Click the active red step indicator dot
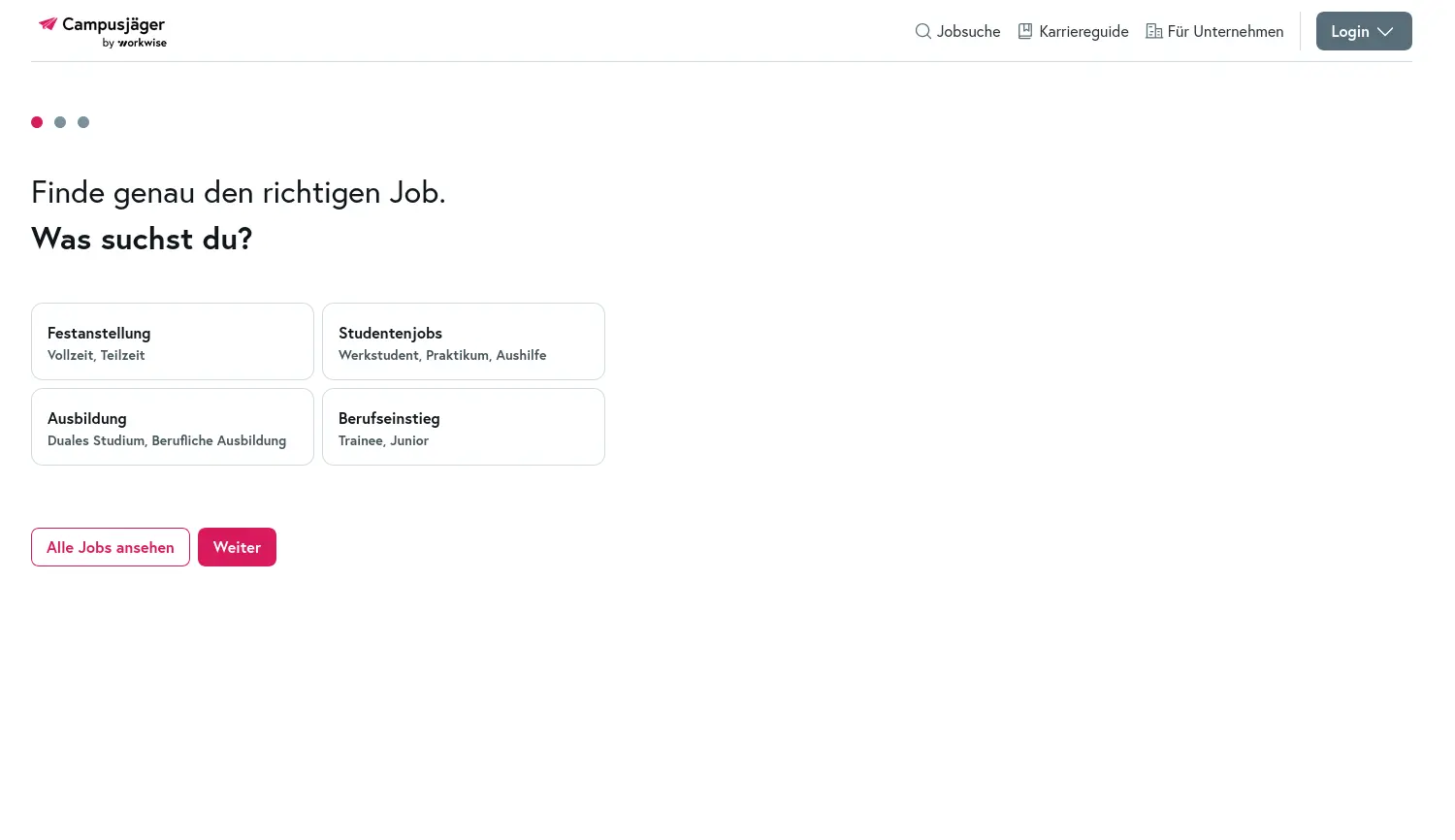Viewport: 1455px width, 840px height. tap(37, 122)
